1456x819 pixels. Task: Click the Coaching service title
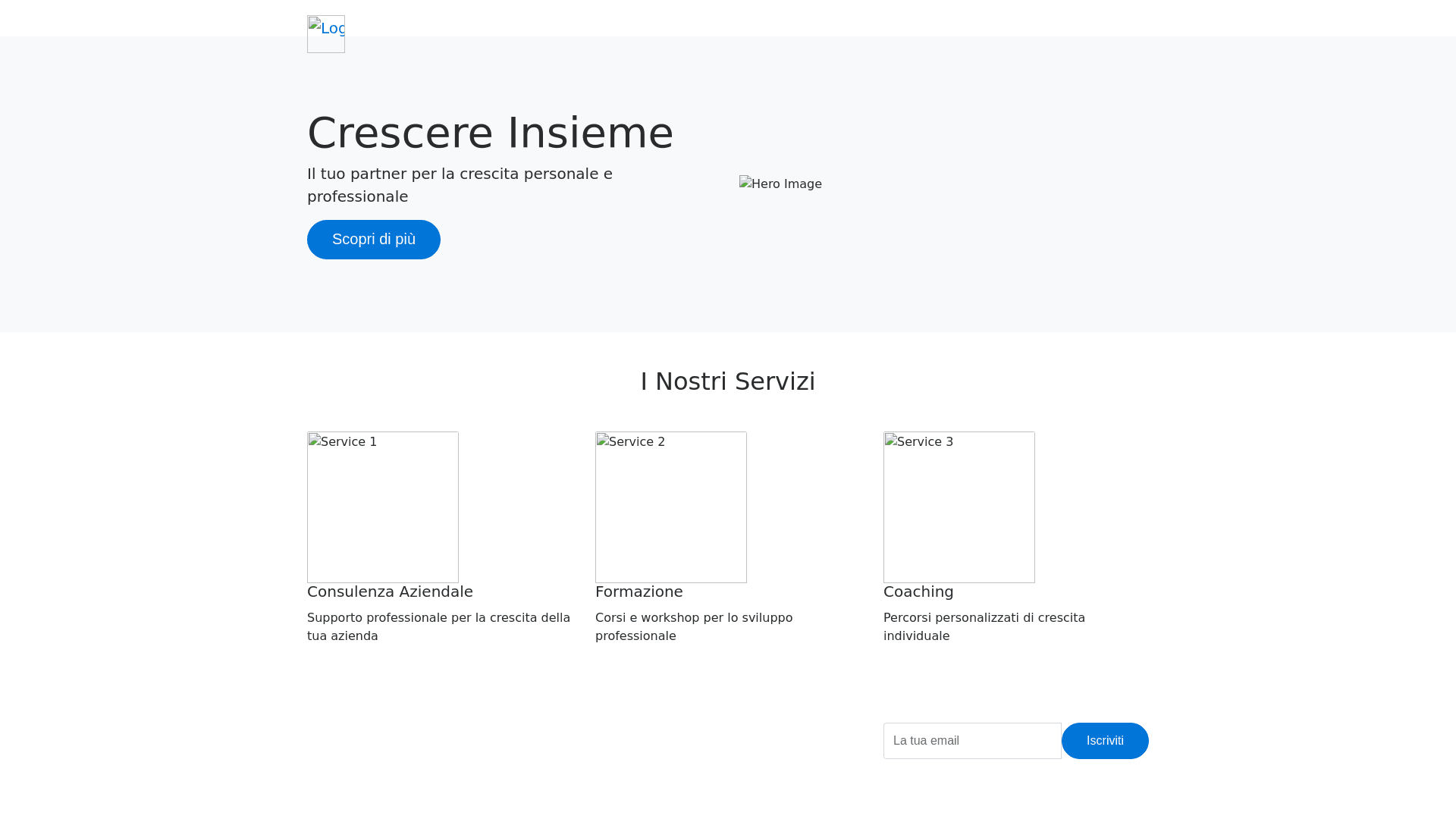(918, 591)
